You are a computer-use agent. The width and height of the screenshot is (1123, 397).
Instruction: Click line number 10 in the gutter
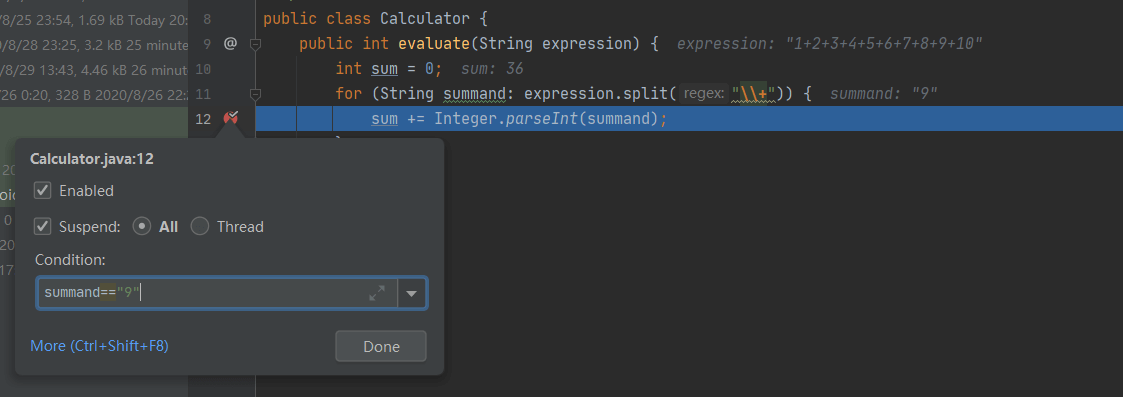coord(203,69)
